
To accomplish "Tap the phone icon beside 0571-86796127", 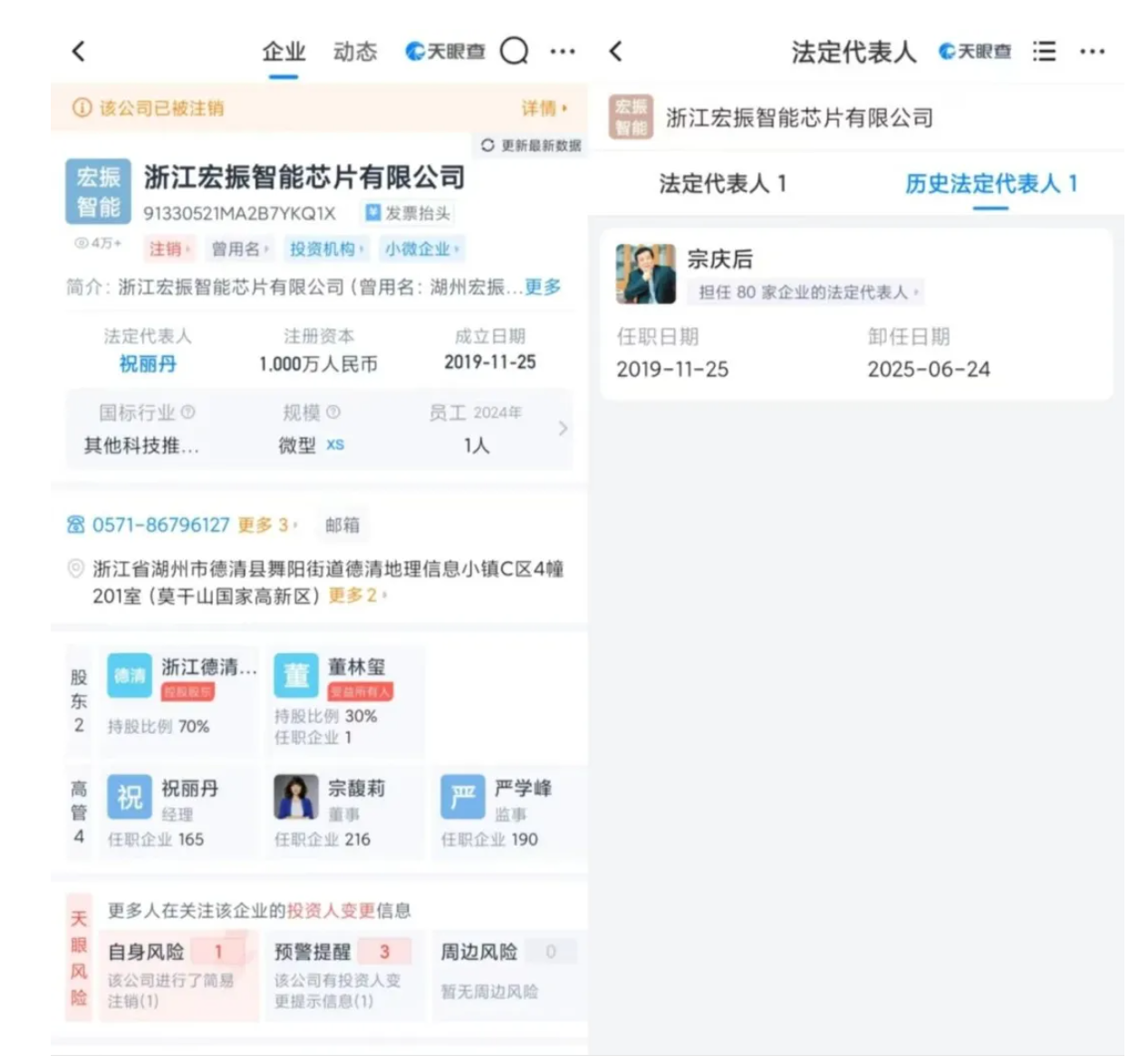I will click(76, 525).
